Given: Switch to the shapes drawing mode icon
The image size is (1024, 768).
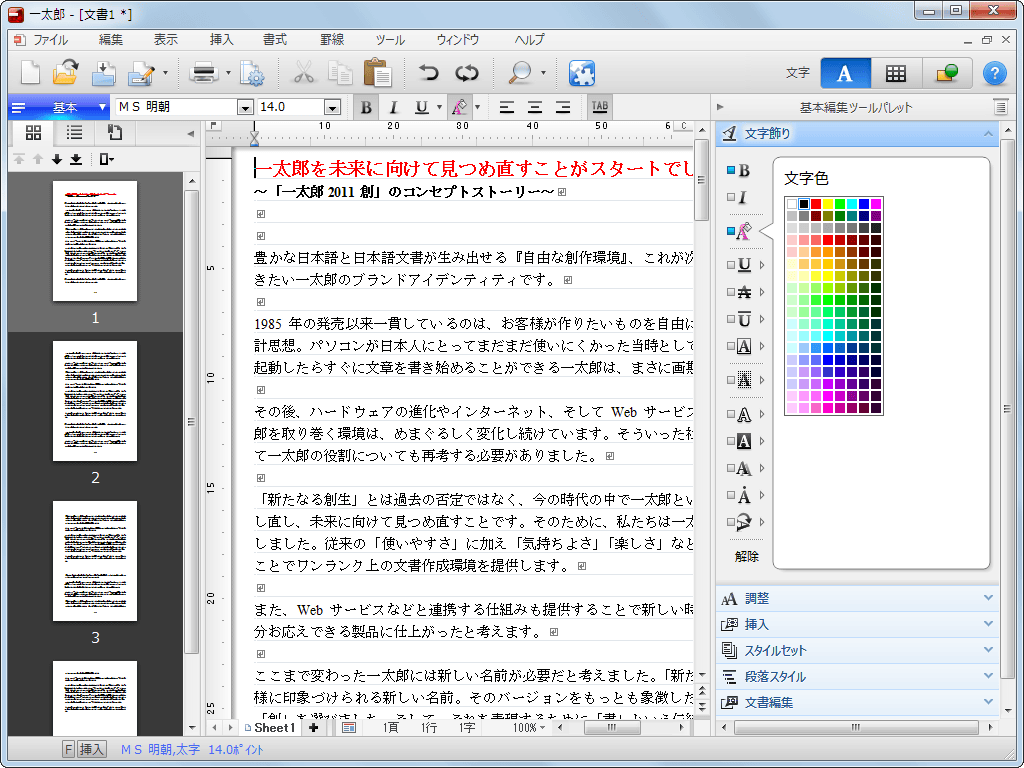Looking at the screenshot, I should click(947, 73).
